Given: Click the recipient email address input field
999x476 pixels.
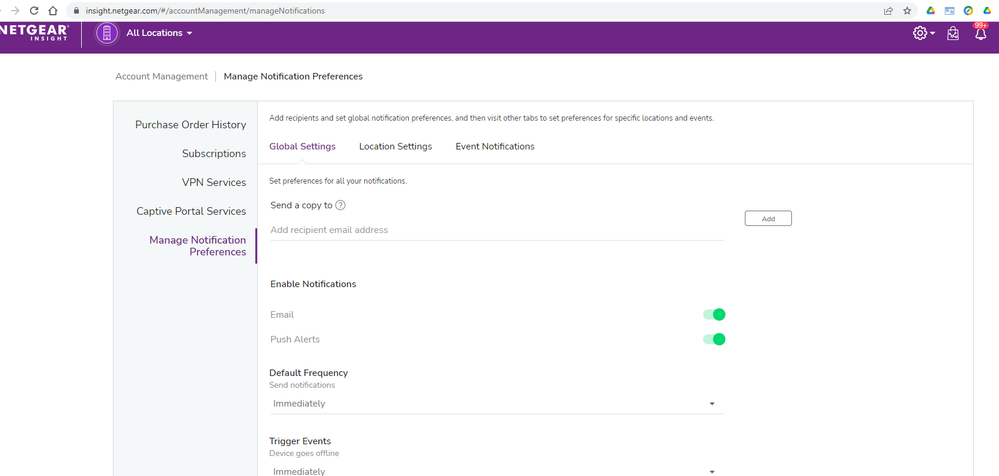Looking at the screenshot, I should 496,230.
